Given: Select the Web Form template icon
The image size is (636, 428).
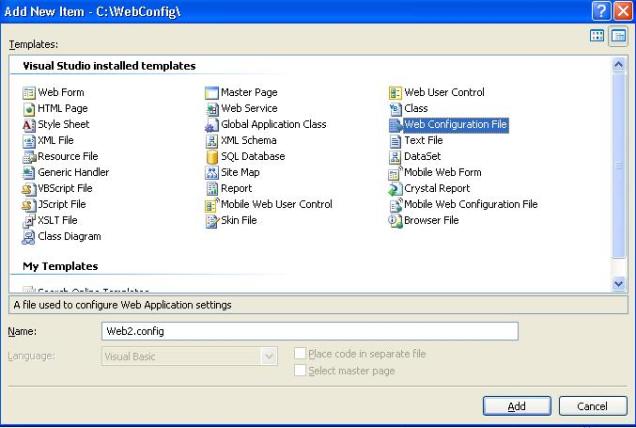Looking at the screenshot, I should pos(29,93).
